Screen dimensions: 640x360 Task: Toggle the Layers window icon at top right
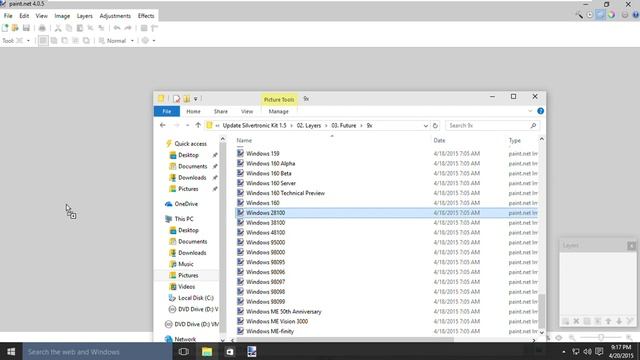point(600,15)
